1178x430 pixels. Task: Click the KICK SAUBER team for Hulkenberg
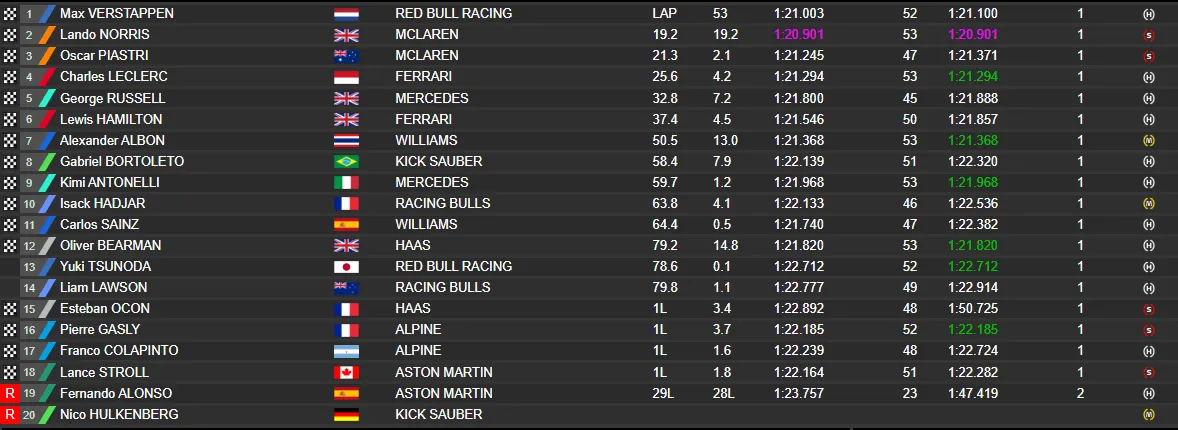pyautogui.click(x=439, y=413)
